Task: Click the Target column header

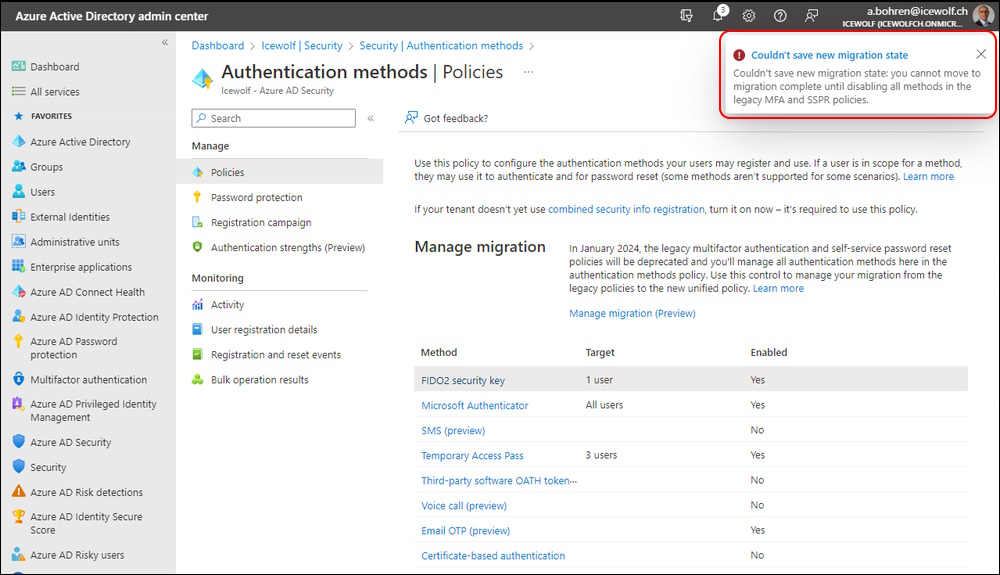Action: point(599,353)
